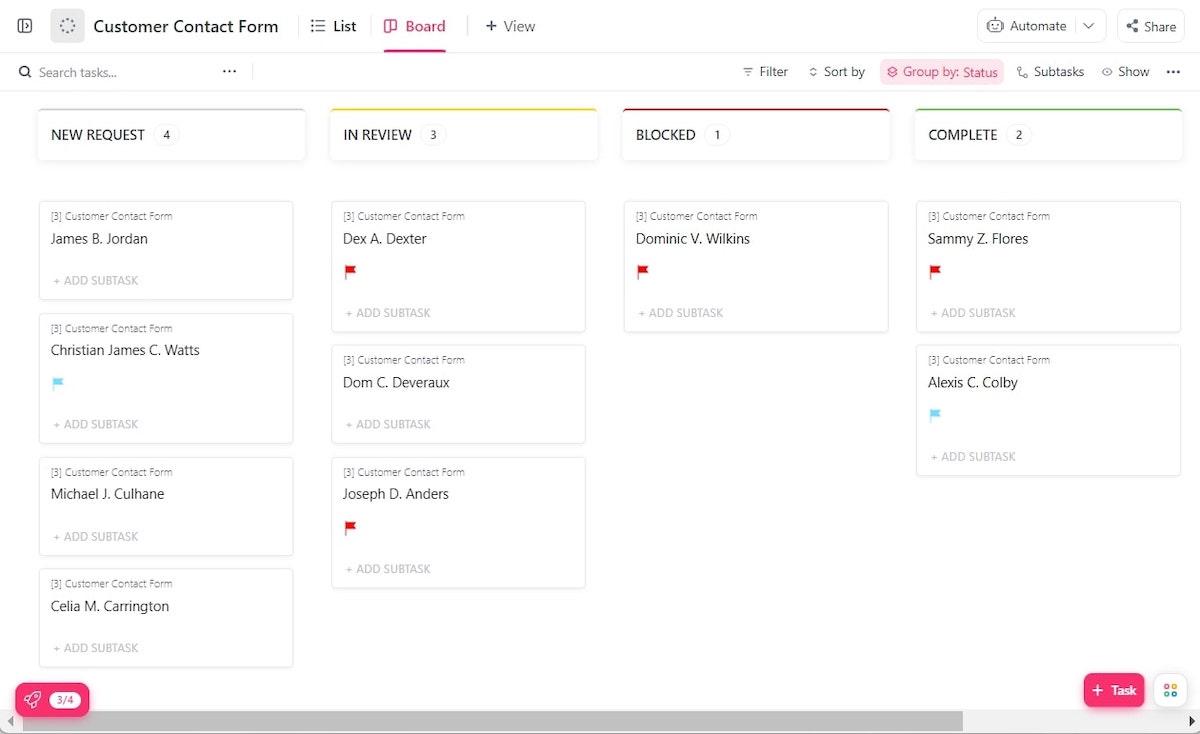Open the Sort by menu

(x=835, y=72)
